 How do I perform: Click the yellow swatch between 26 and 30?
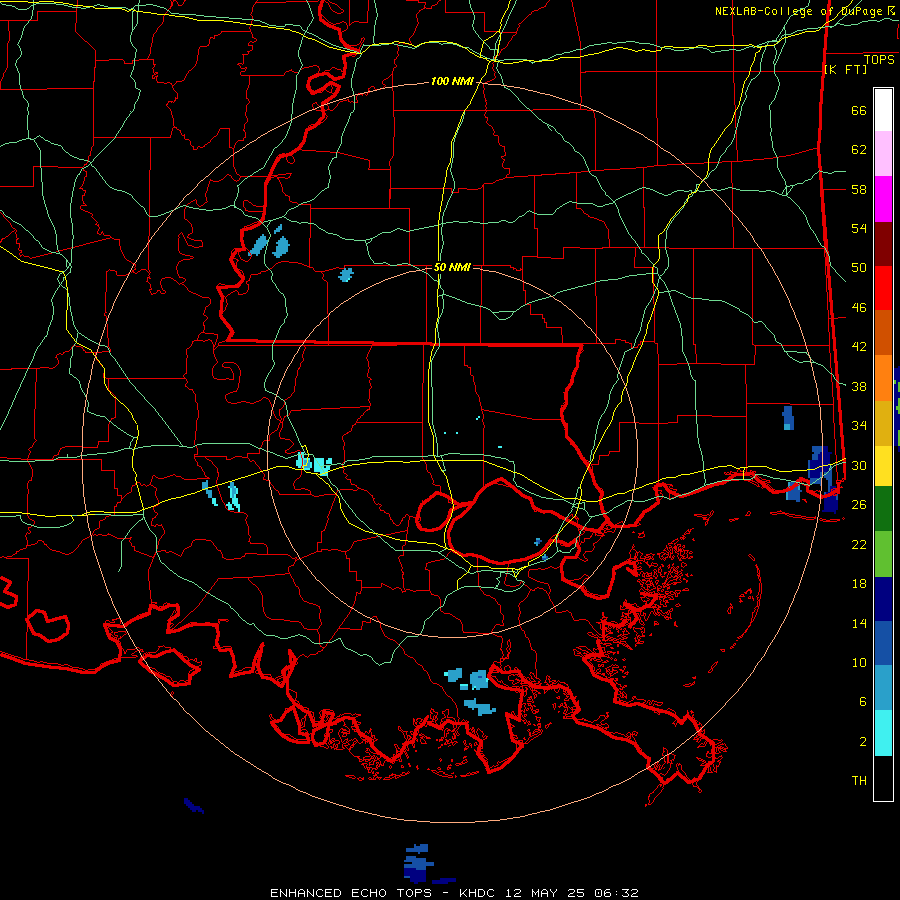click(x=883, y=466)
